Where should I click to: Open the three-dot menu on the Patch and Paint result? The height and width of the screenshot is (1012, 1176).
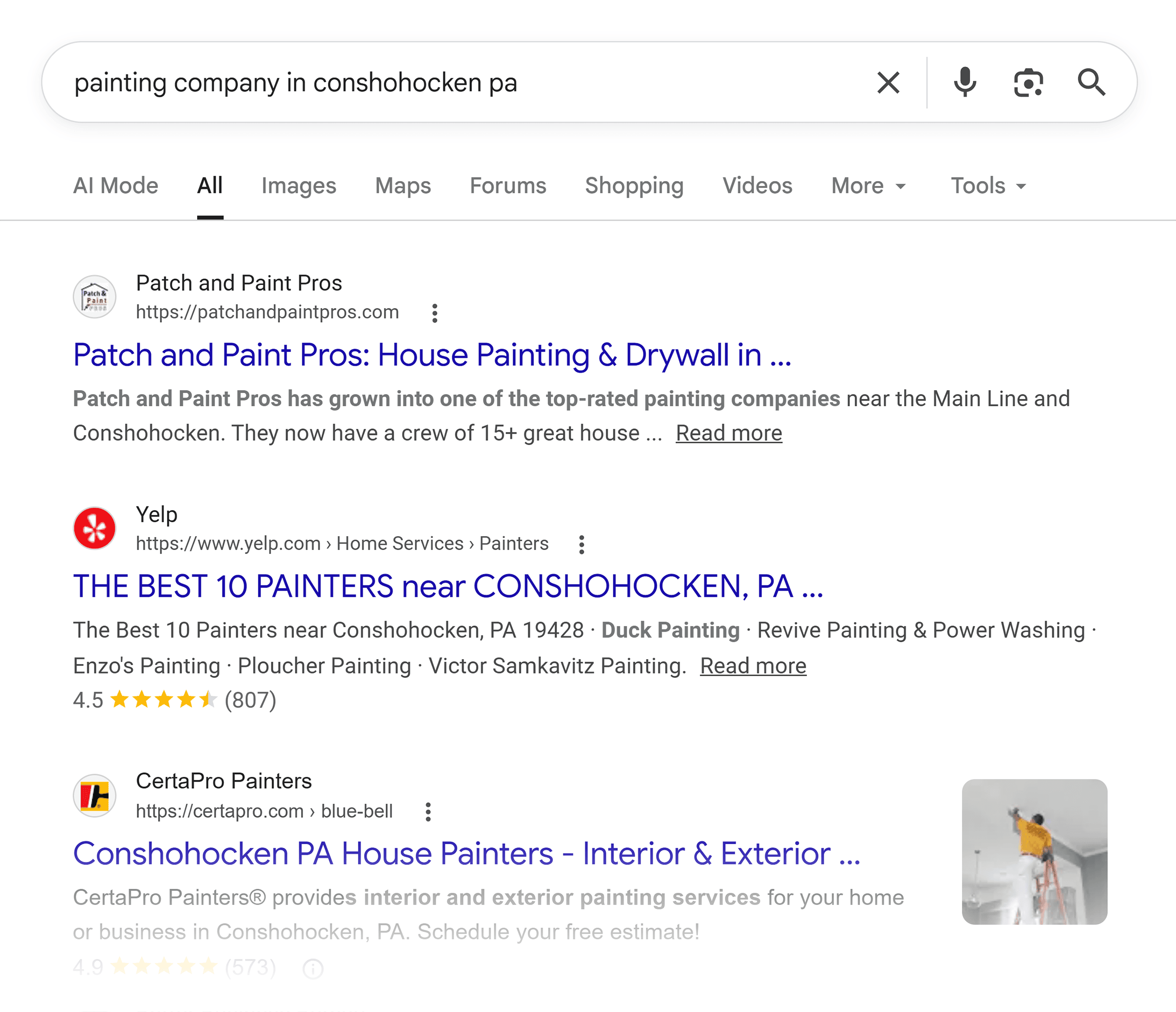pos(435,314)
